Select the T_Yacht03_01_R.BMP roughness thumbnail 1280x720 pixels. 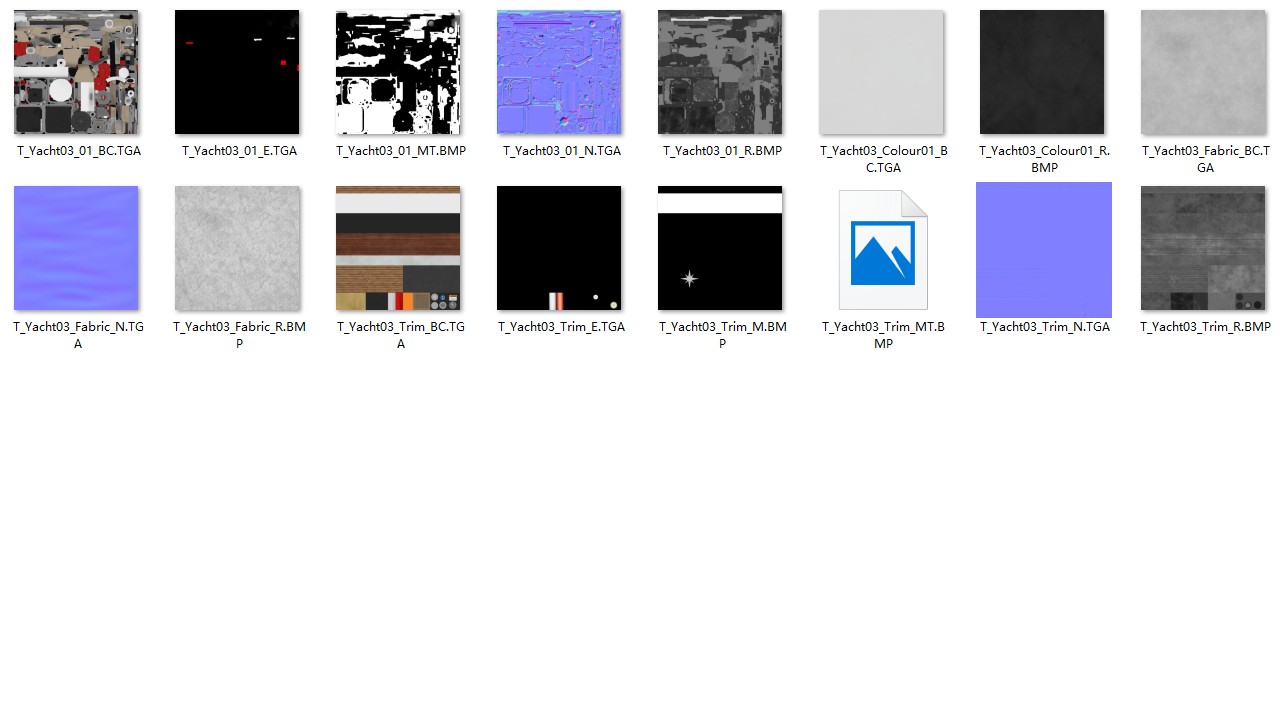pos(720,72)
